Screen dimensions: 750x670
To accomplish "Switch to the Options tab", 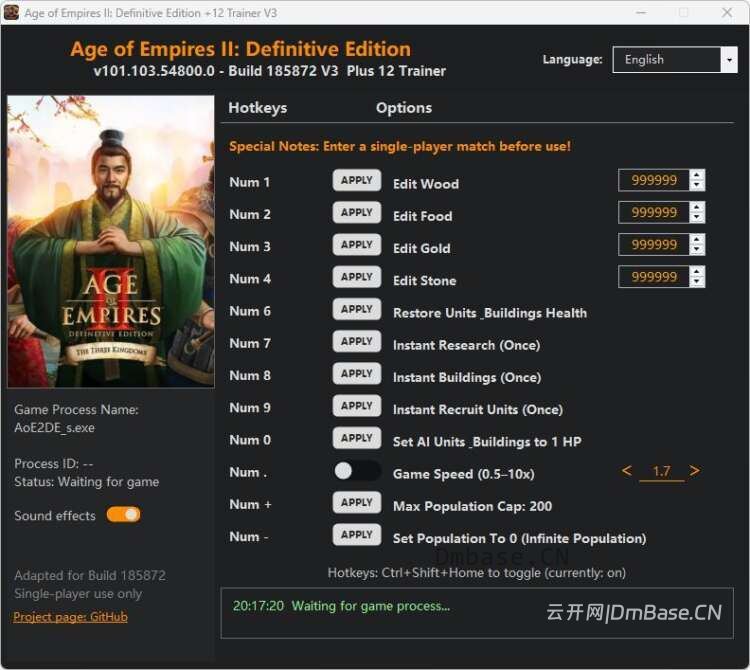I will tap(404, 108).
